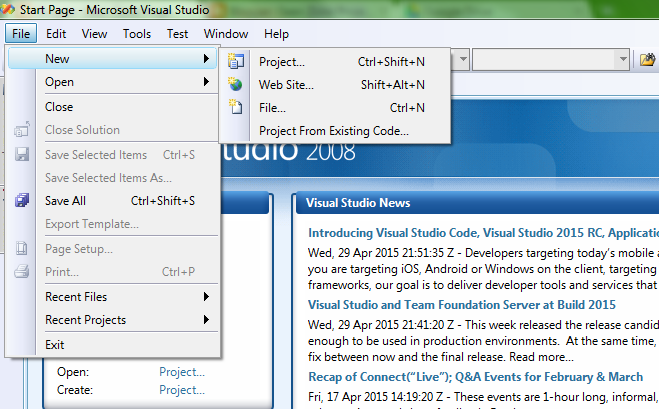Select Export Template... entry
Screen dimensions: 659x409
click(112, 224)
